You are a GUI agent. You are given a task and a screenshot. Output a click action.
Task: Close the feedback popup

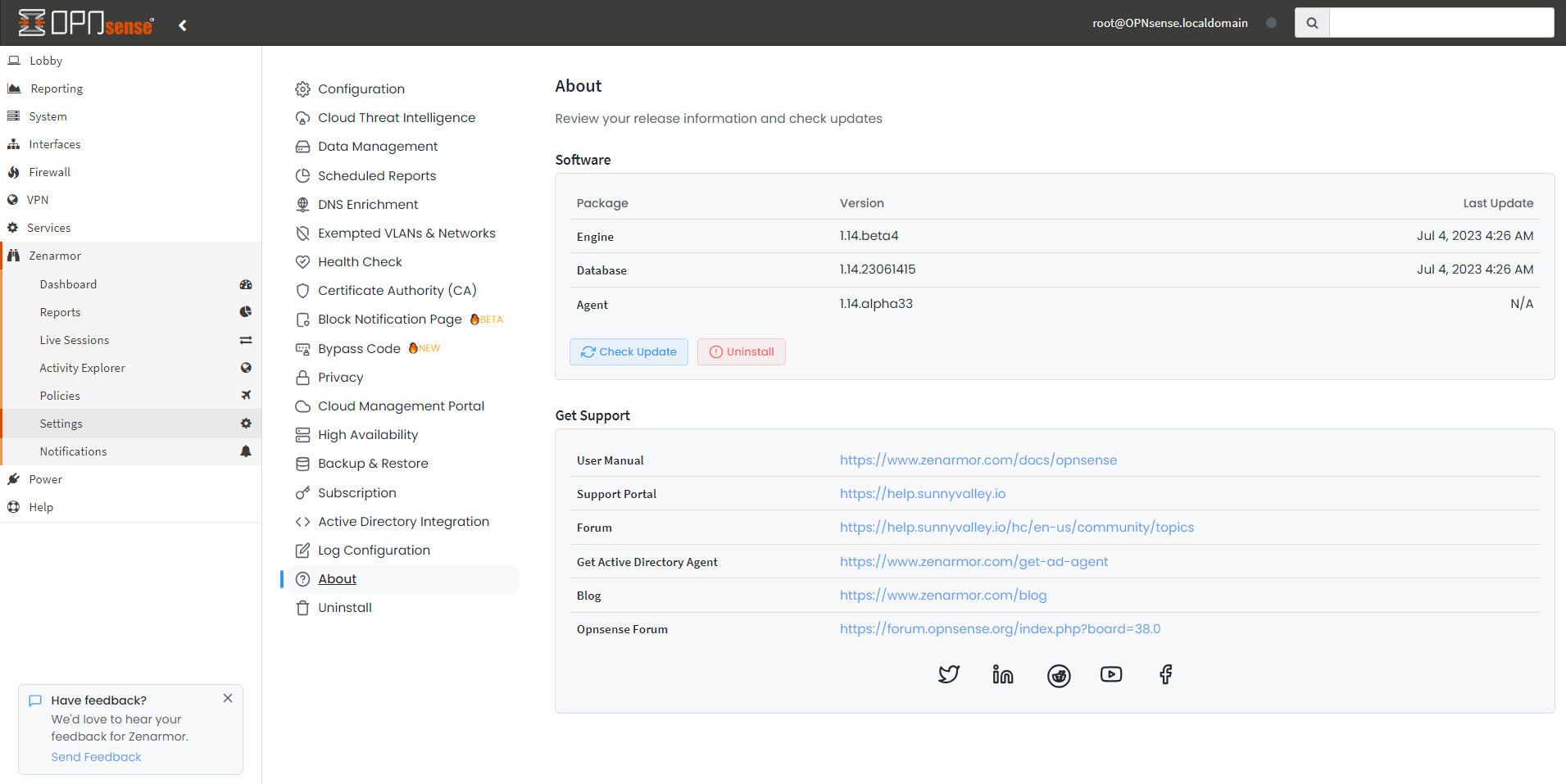(228, 698)
